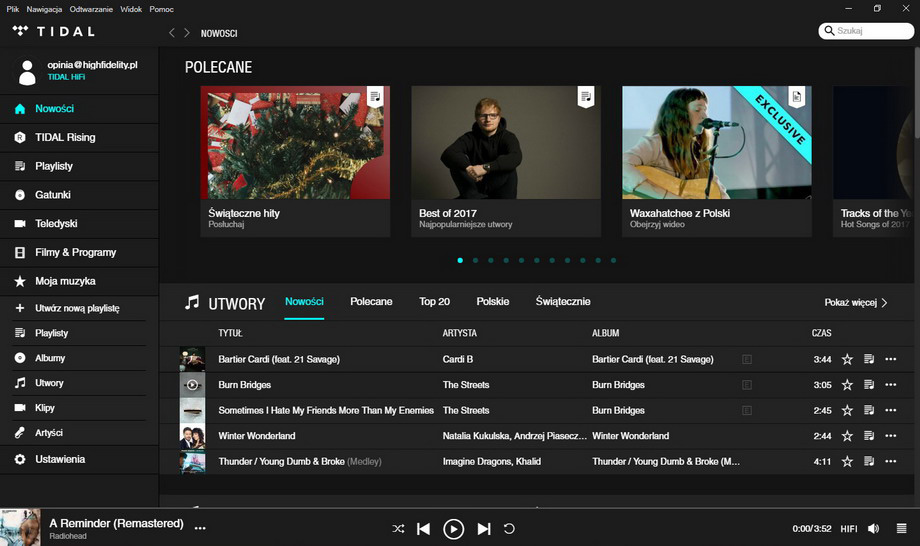Viewport: 920px width, 546px height.
Task: Open more options for Burn Bridges track
Action: point(891,385)
